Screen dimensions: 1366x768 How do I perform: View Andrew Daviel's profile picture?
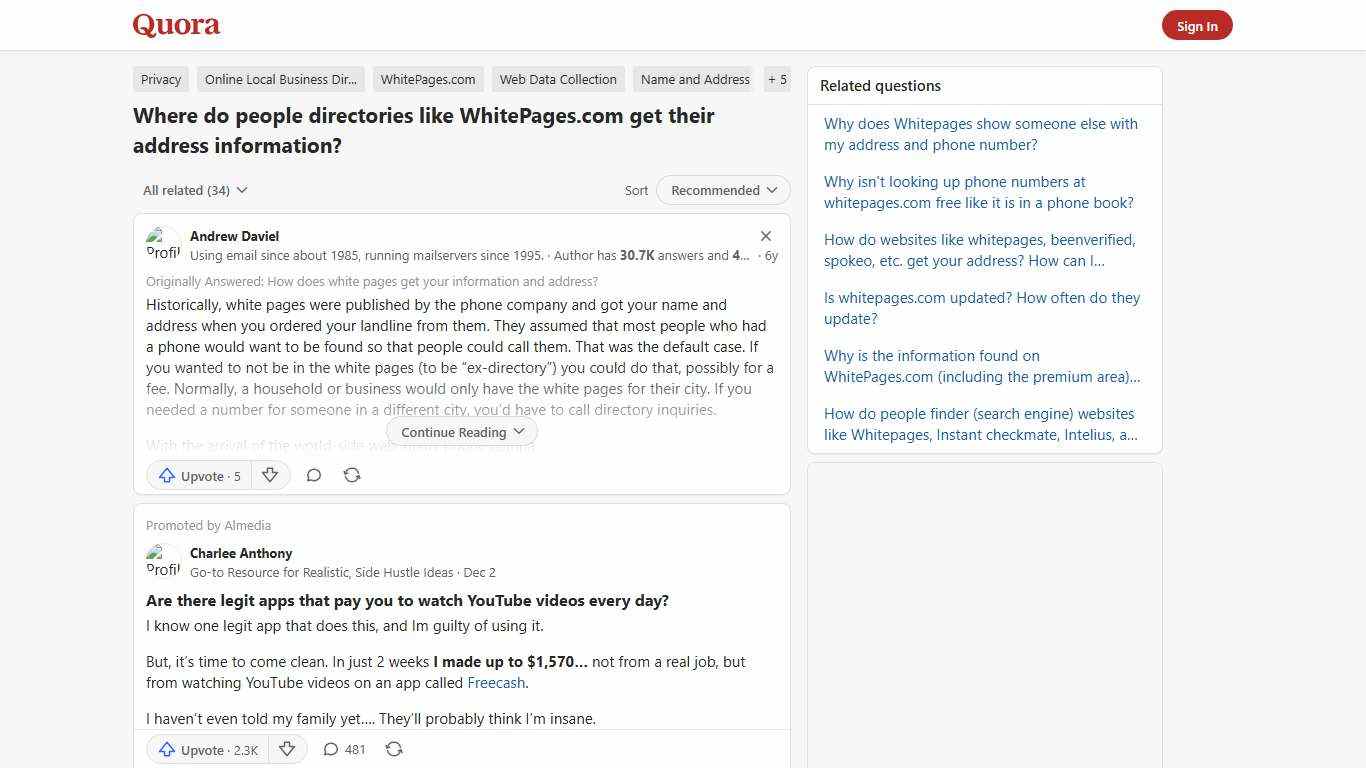click(163, 244)
